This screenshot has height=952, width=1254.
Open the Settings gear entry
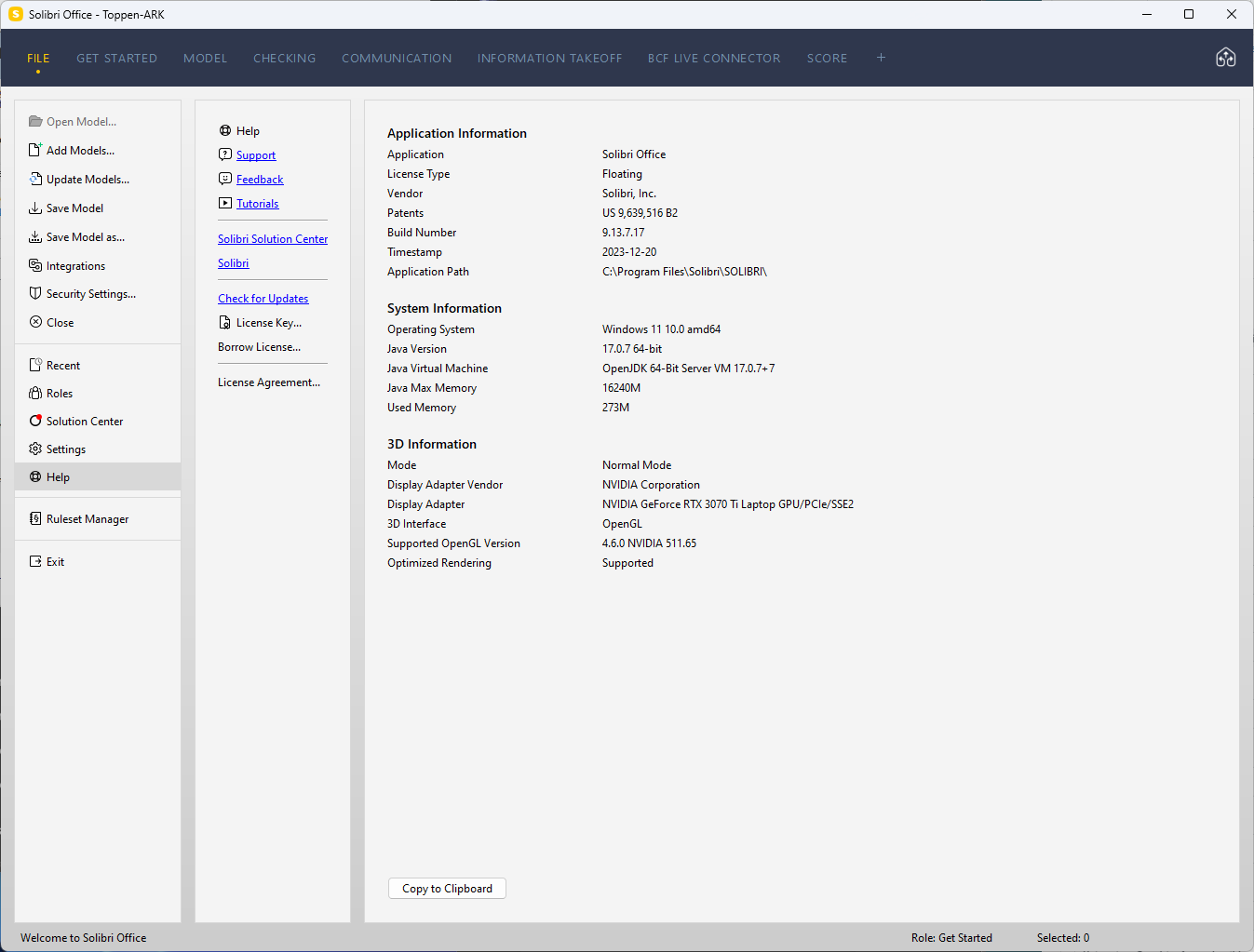pyautogui.click(x=65, y=449)
